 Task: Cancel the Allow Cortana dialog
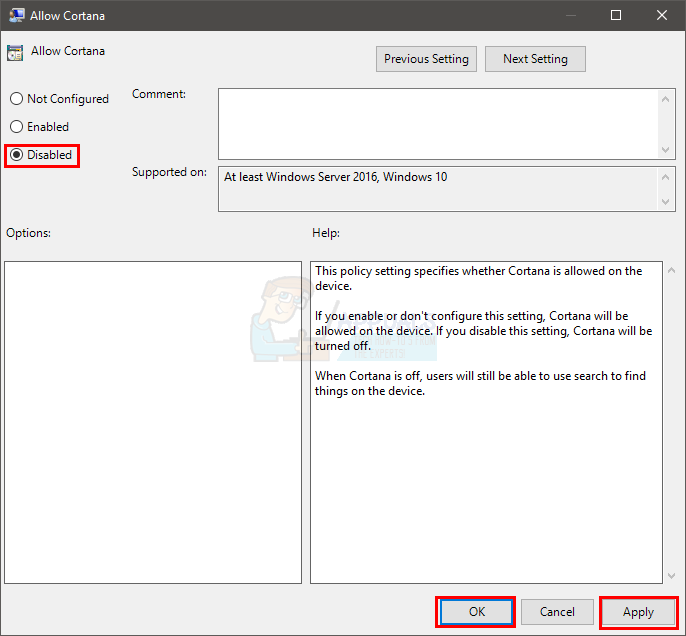coord(557,612)
